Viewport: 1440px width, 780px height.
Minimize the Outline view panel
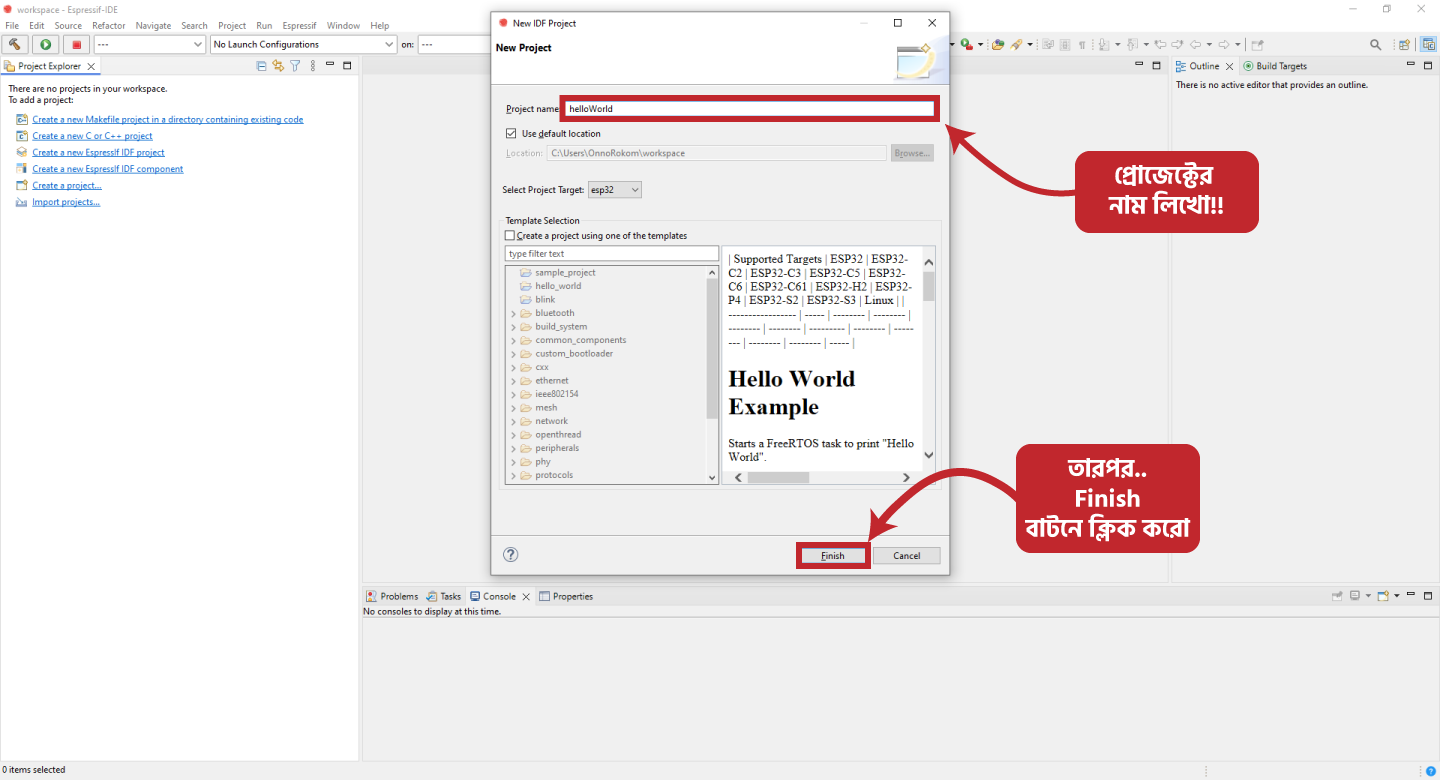point(1411,65)
